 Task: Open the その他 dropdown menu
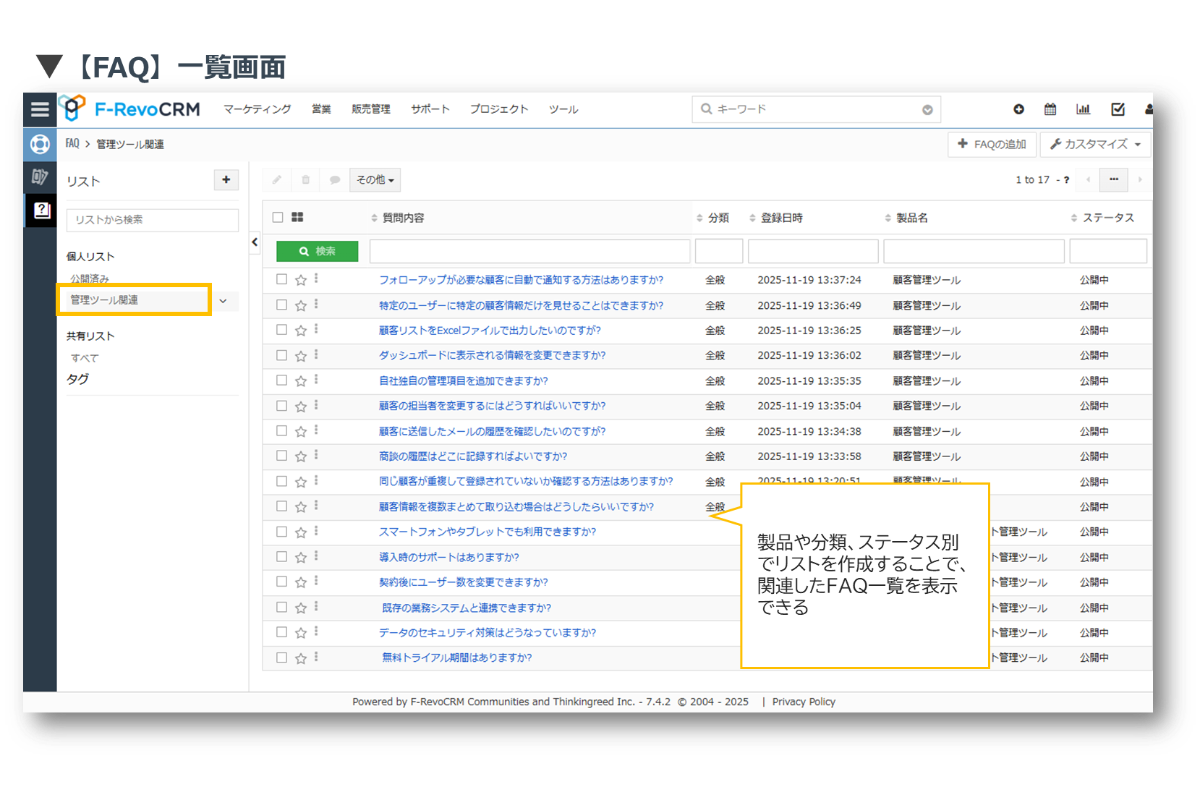click(375, 179)
